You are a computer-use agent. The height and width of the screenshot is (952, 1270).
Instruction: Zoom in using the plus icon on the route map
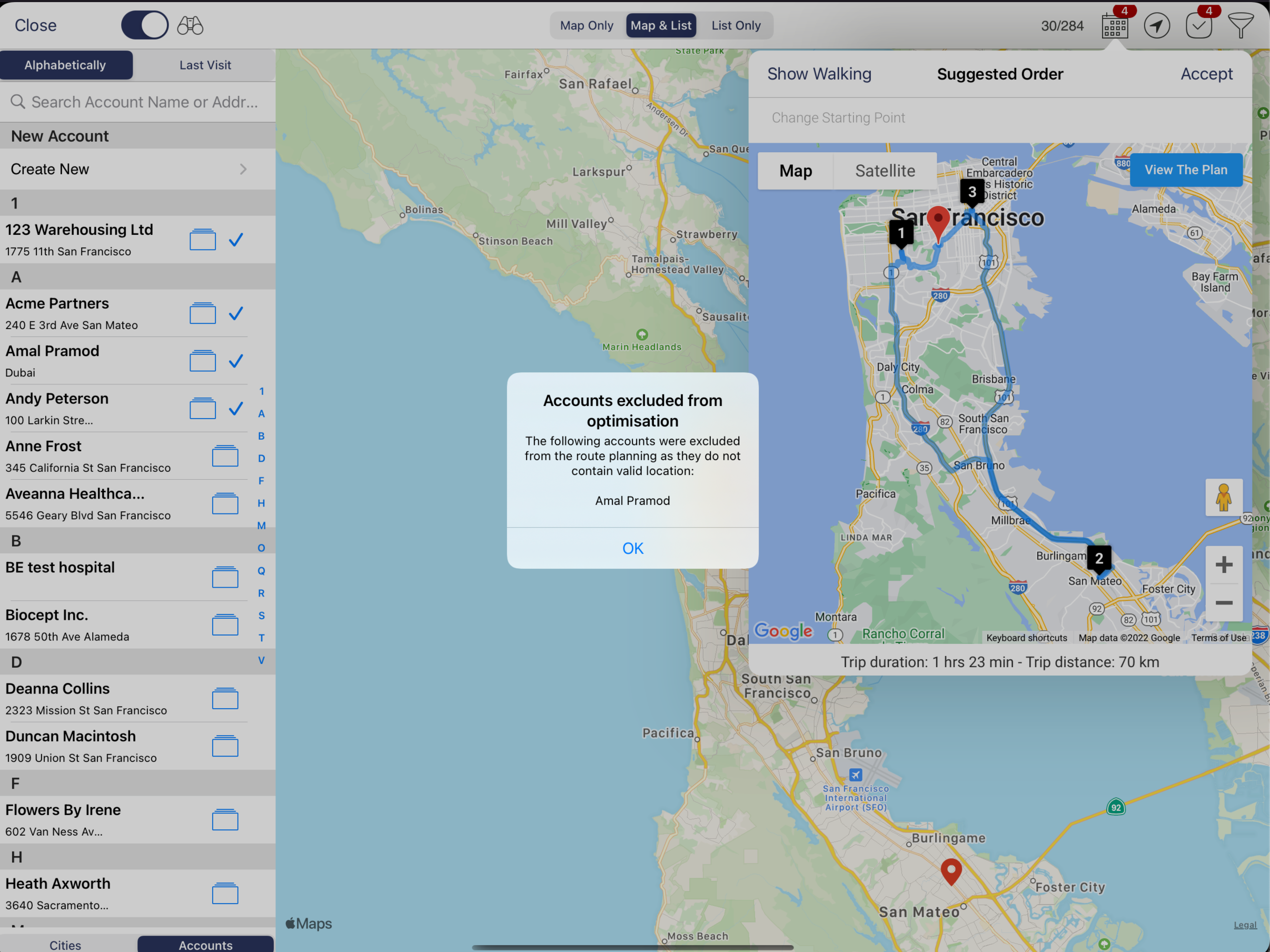pyautogui.click(x=1224, y=564)
